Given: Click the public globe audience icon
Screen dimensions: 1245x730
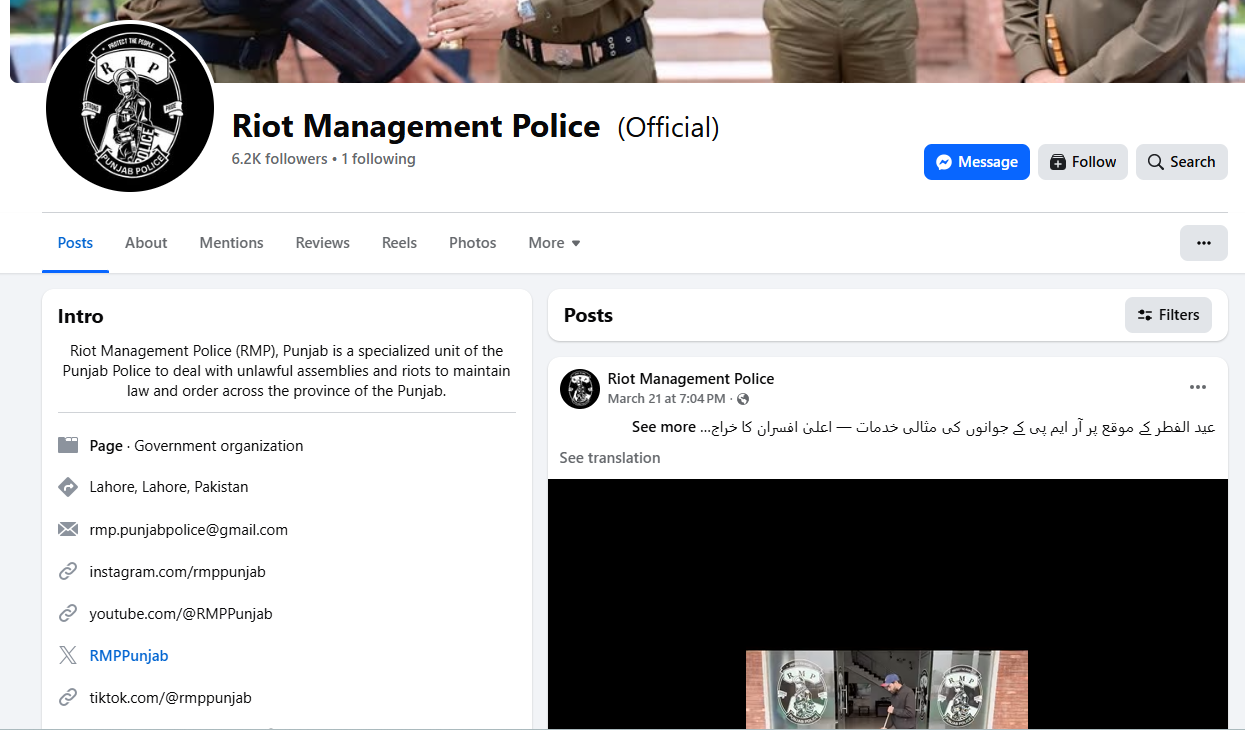Looking at the screenshot, I should coord(743,399).
